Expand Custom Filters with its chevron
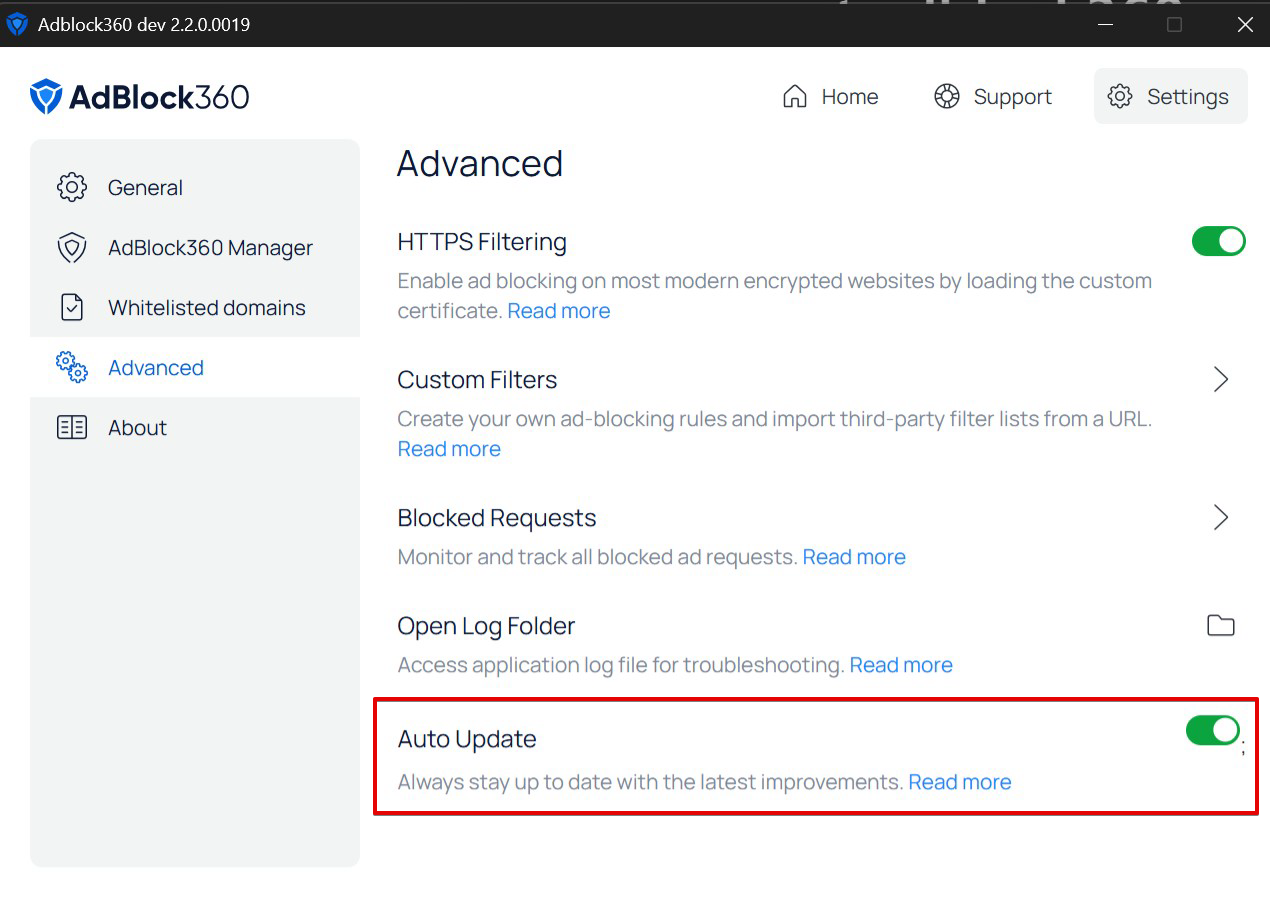Screen dimensions: 1270x897 click(x=1221, y=380)
